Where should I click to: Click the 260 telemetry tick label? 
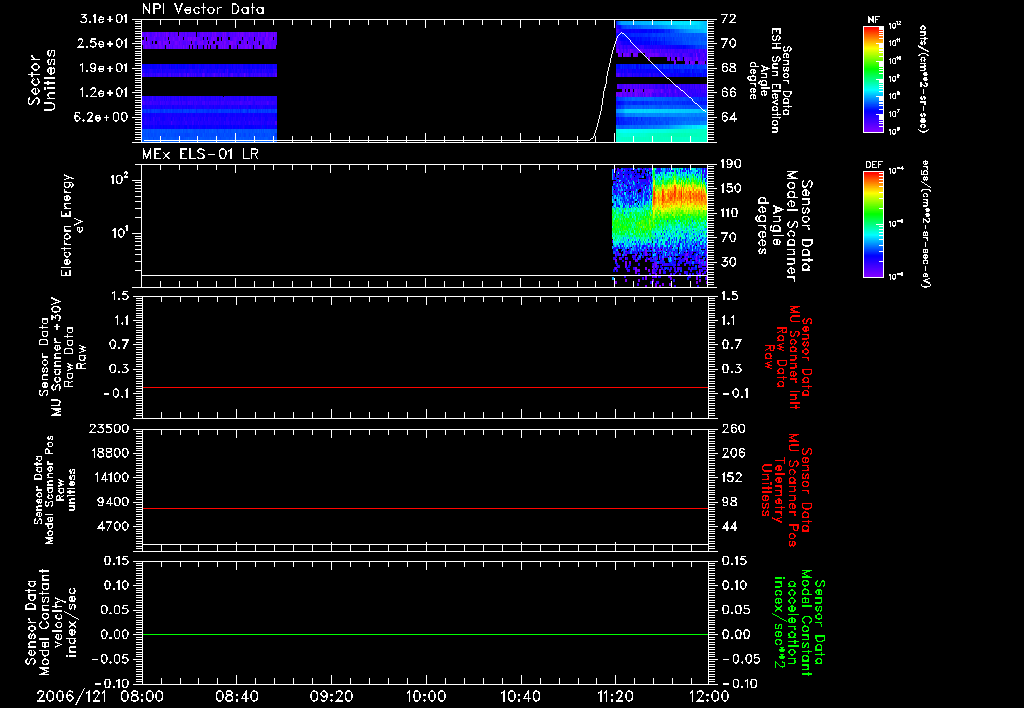pyautogui.click(x=733, y=429)
